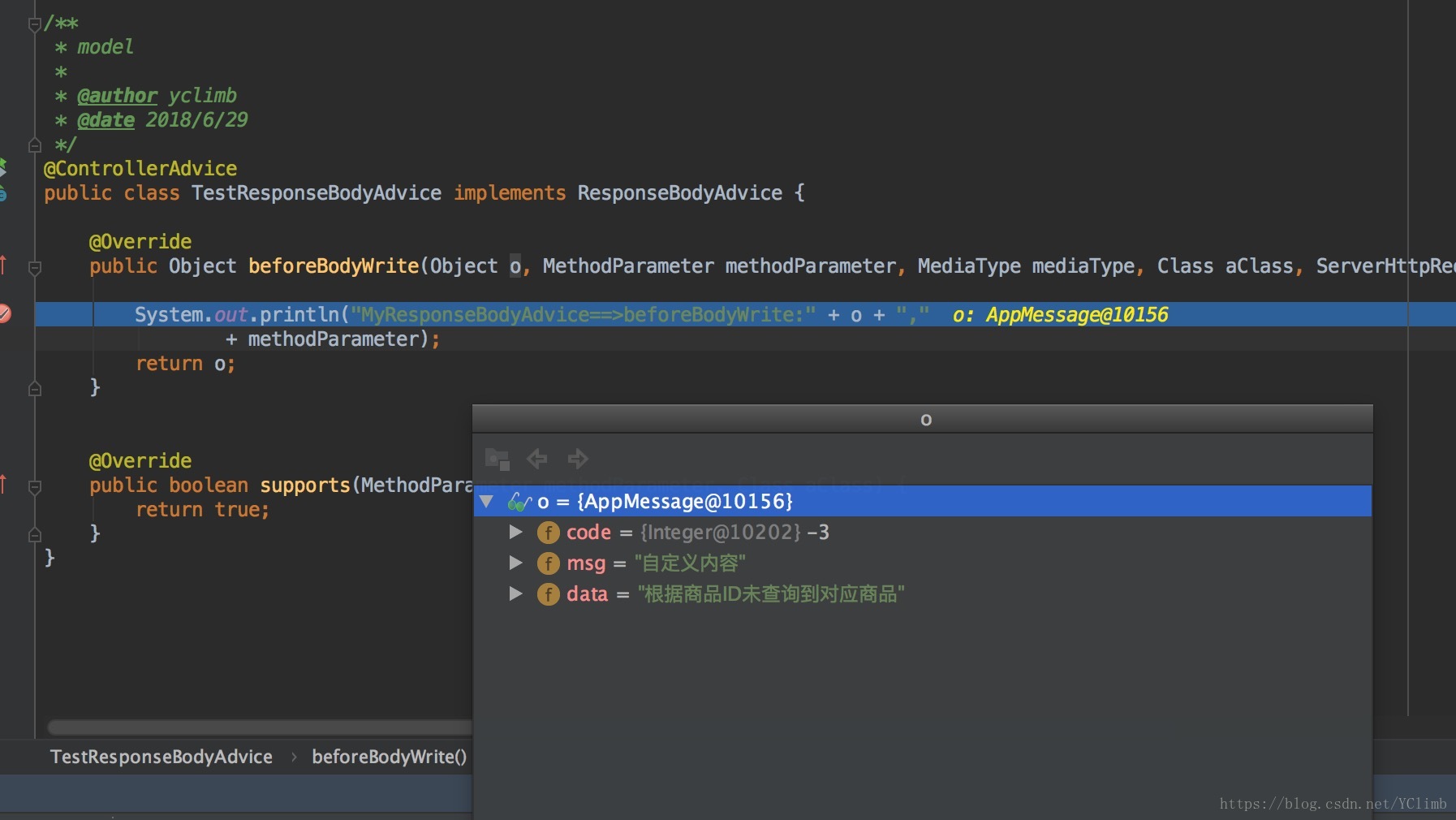The height and width of the screenshot is (820, 1456).
Task: Click the field icon beside msg
Action: (549, 563)
